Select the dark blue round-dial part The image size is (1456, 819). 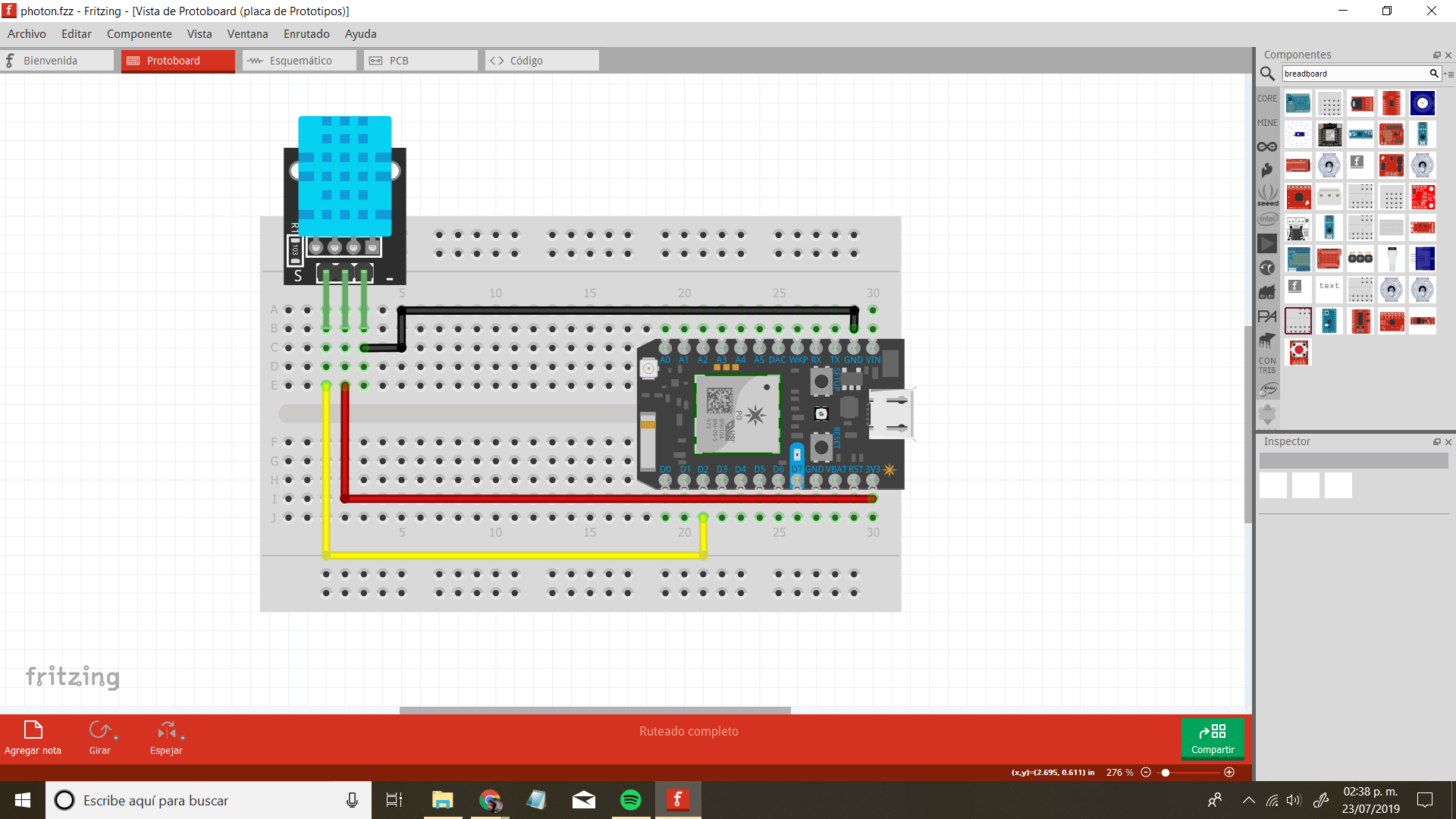coord(1423,103)
